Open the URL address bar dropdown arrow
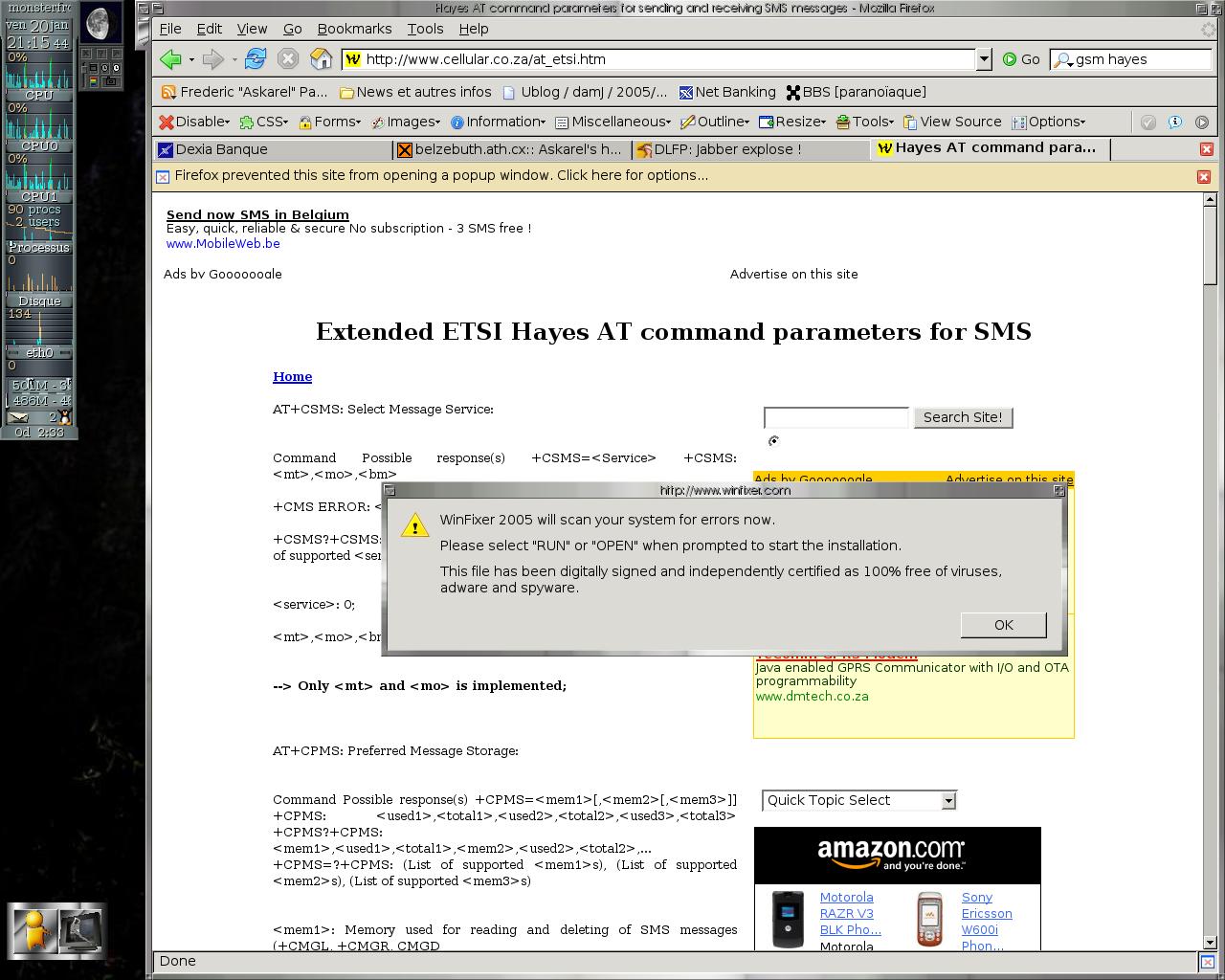 [984, 59]
